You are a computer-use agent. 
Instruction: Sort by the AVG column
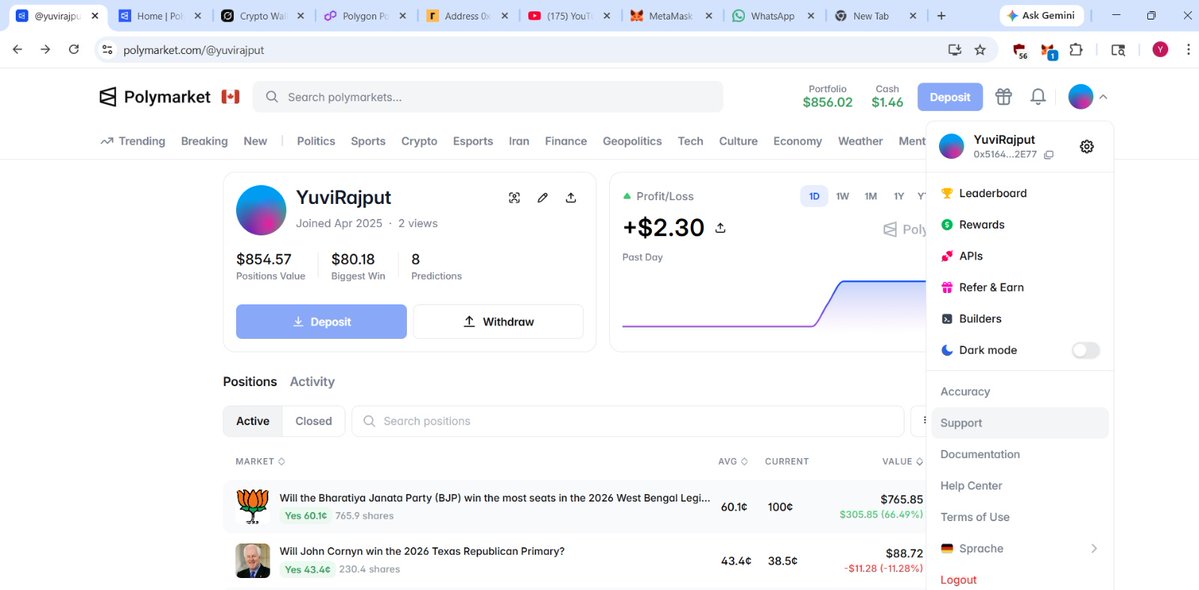733,462
